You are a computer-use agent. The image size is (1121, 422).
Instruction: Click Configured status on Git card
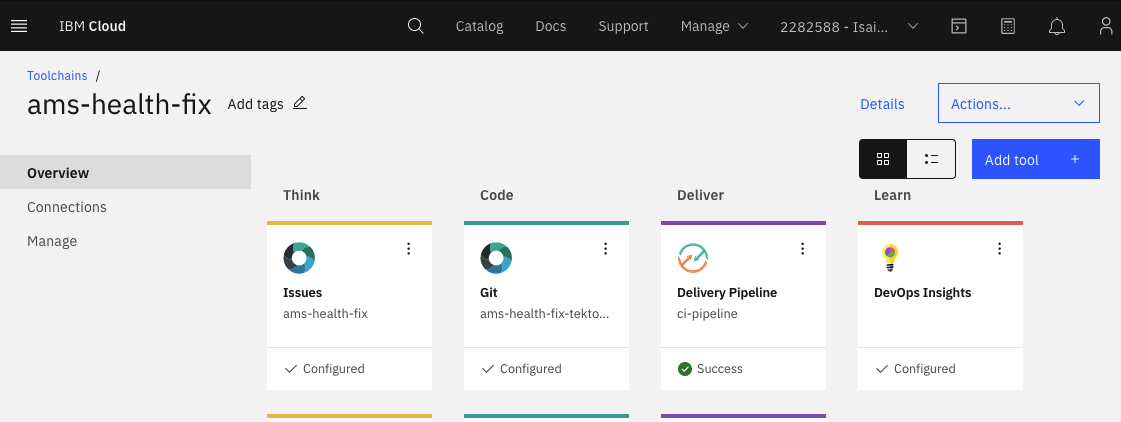coord(521,369)
